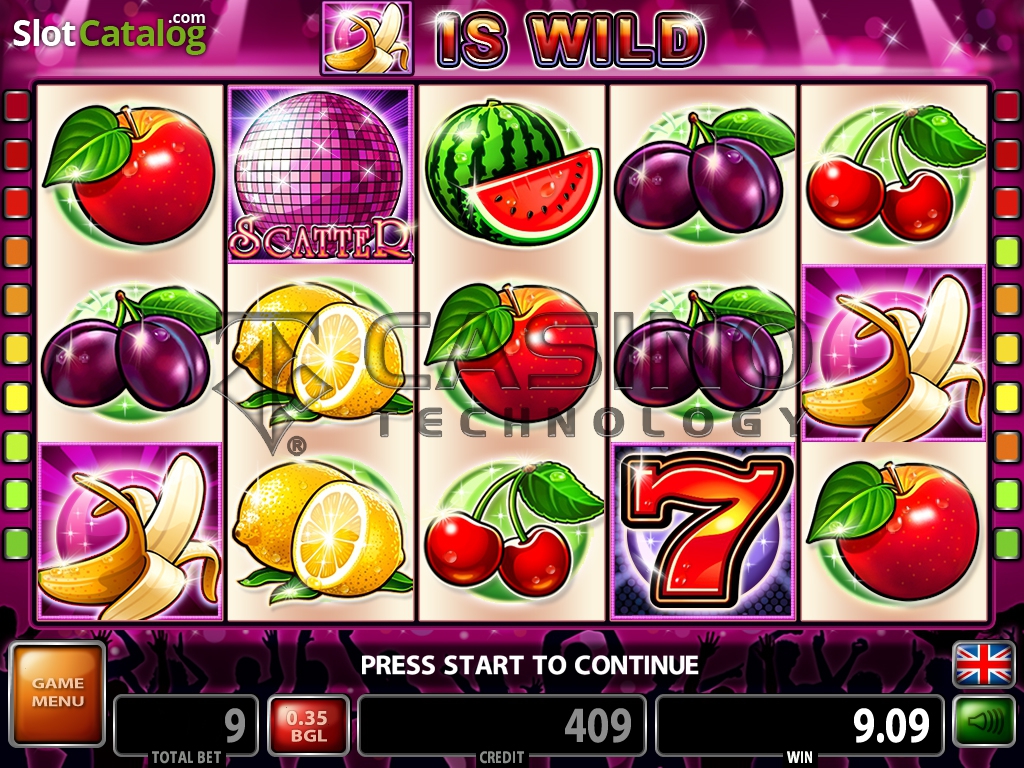The height and width of the screenshot is (768, 1024).
Task: Open the Game Menu
Action: (x=57, y=694)
